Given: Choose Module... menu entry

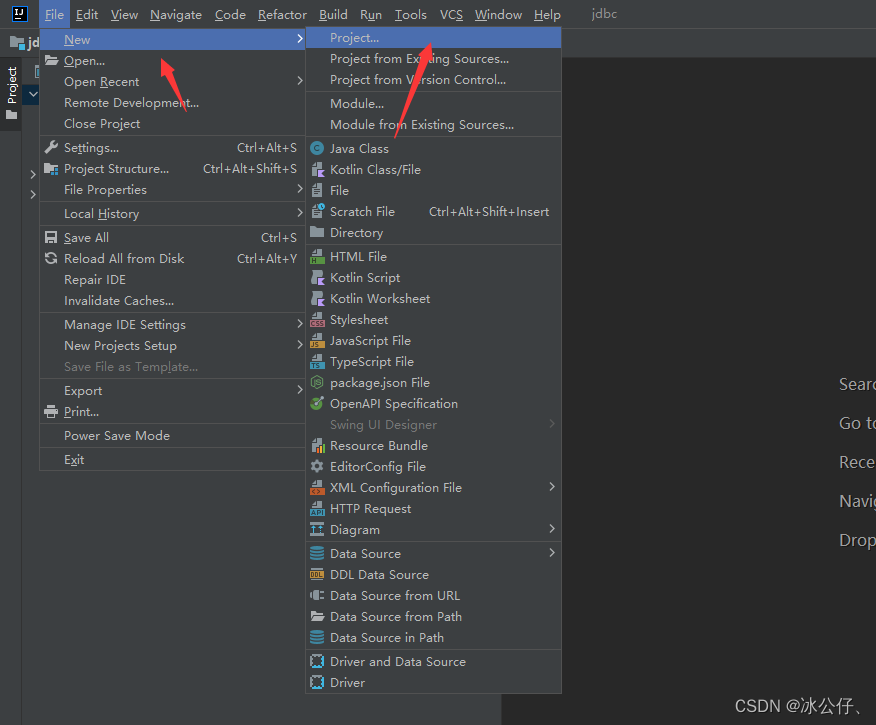Looking at the screenshot, I should point(434,104).
